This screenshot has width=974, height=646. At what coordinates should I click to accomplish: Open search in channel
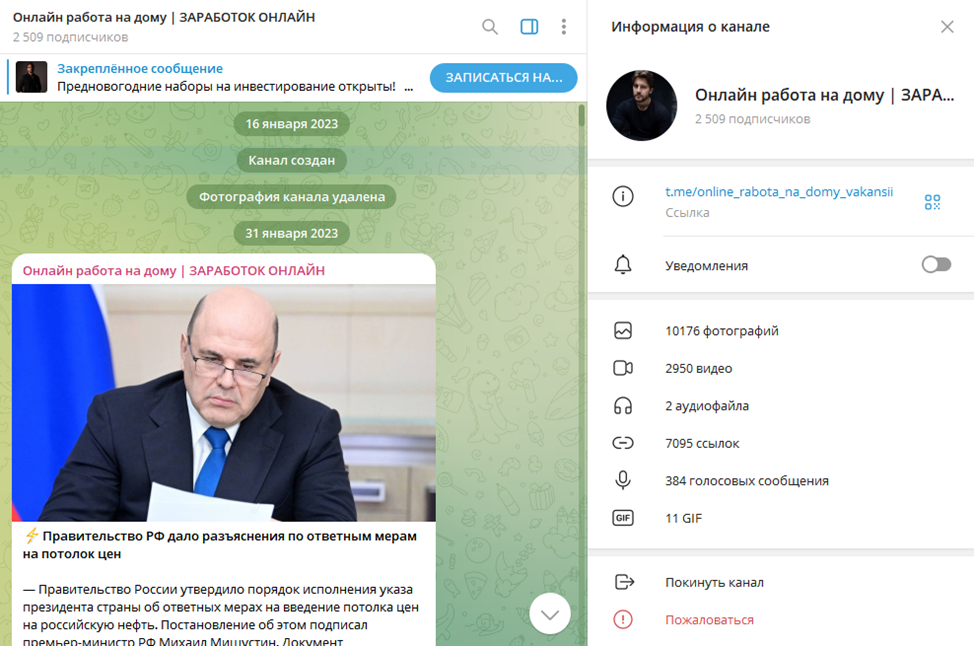489,27
